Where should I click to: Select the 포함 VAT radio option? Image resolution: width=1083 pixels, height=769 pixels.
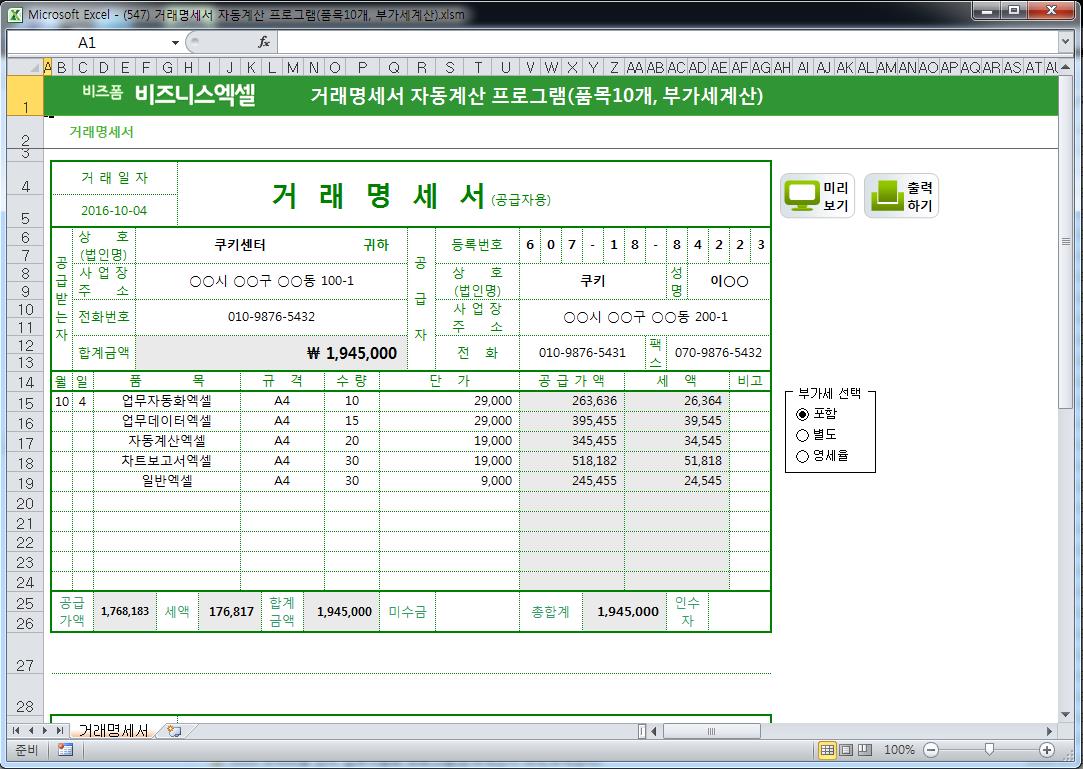click(802, 414)
